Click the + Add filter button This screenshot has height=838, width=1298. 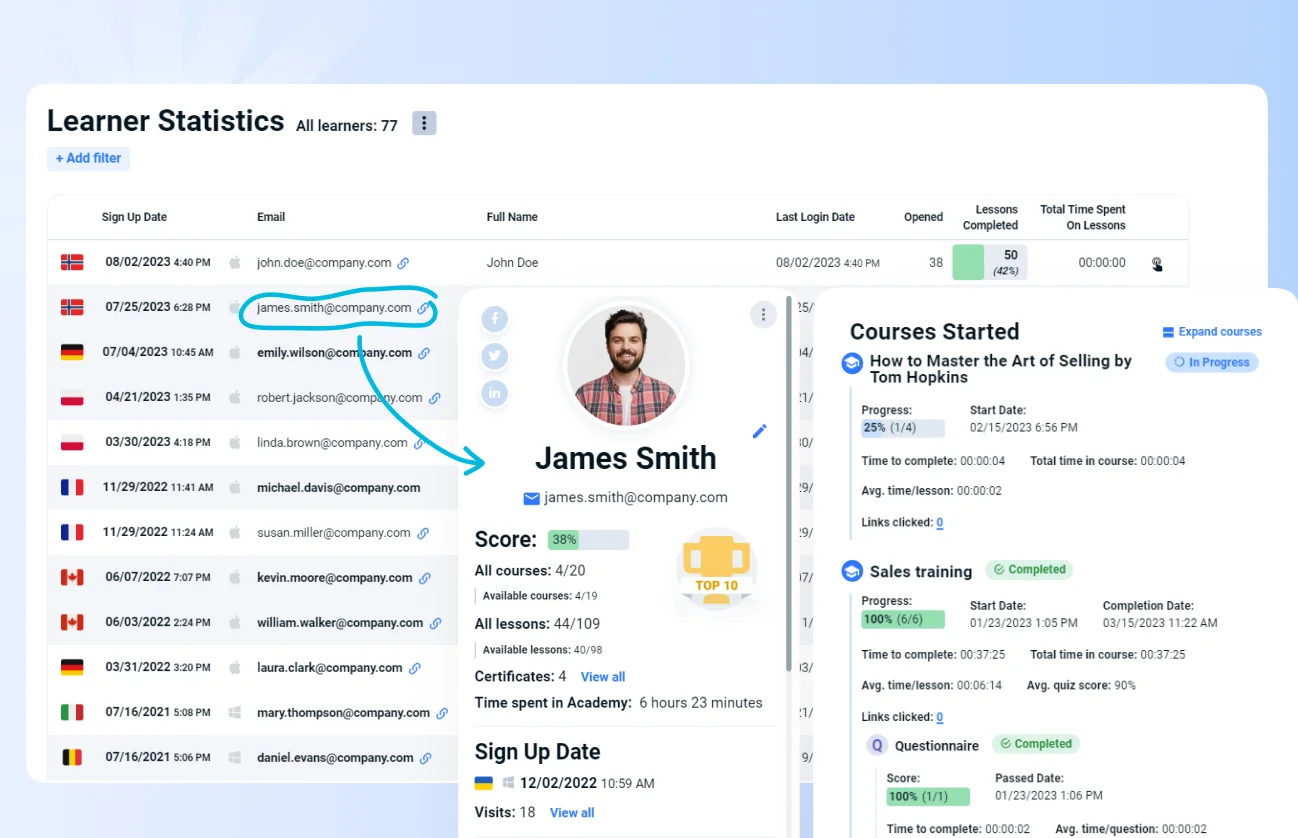pyautogui.click(x=88, y=158)
